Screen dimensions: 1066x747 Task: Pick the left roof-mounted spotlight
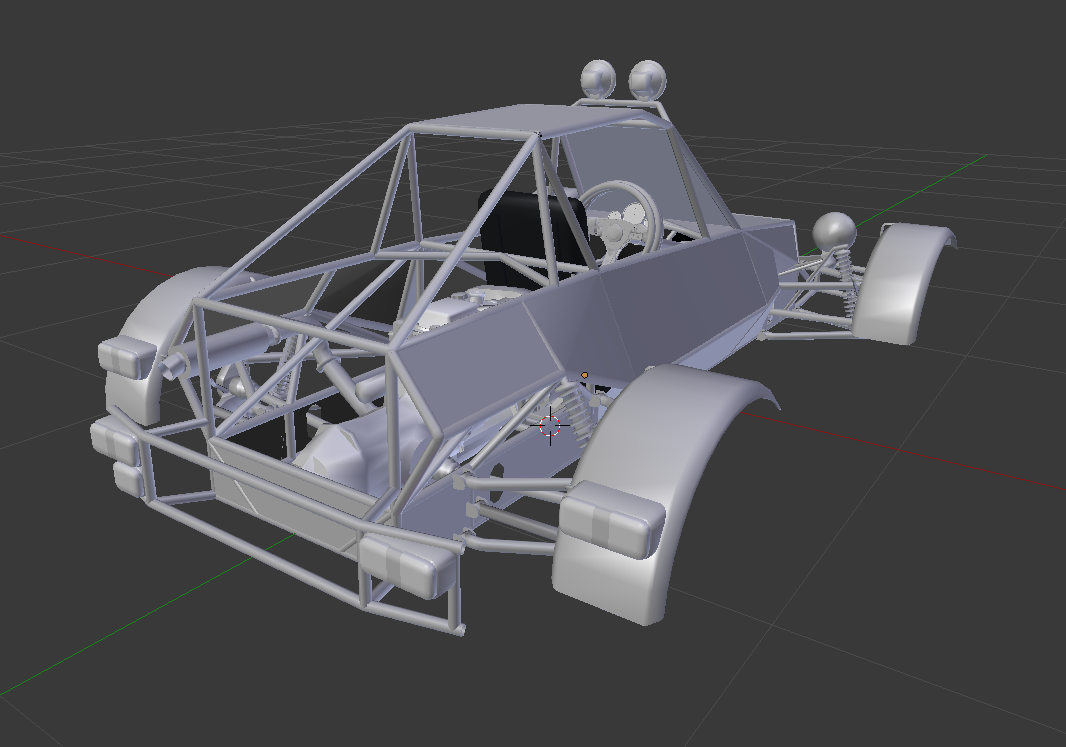[x=598, y=79]
